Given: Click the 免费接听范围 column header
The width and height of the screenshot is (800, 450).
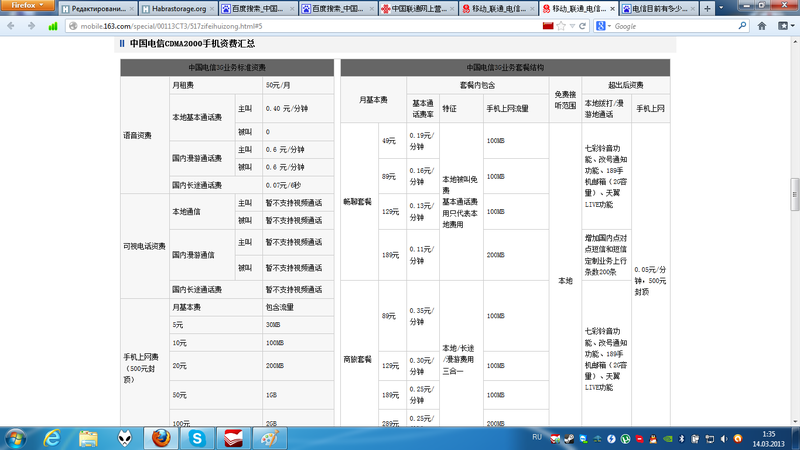Looking at the screenshot, I should pos(565,100).
